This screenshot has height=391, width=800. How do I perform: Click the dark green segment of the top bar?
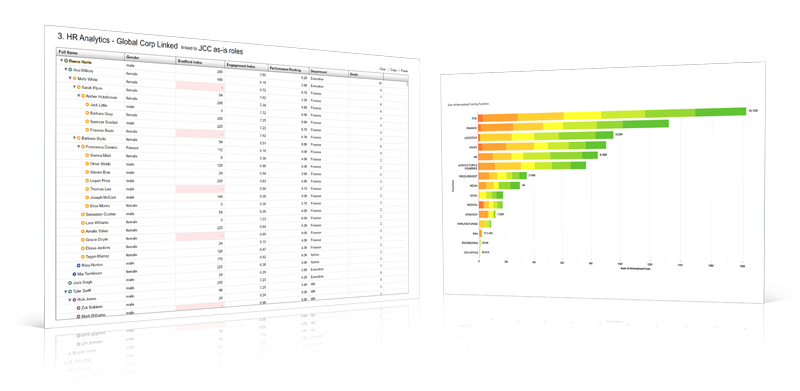[720, 112]
